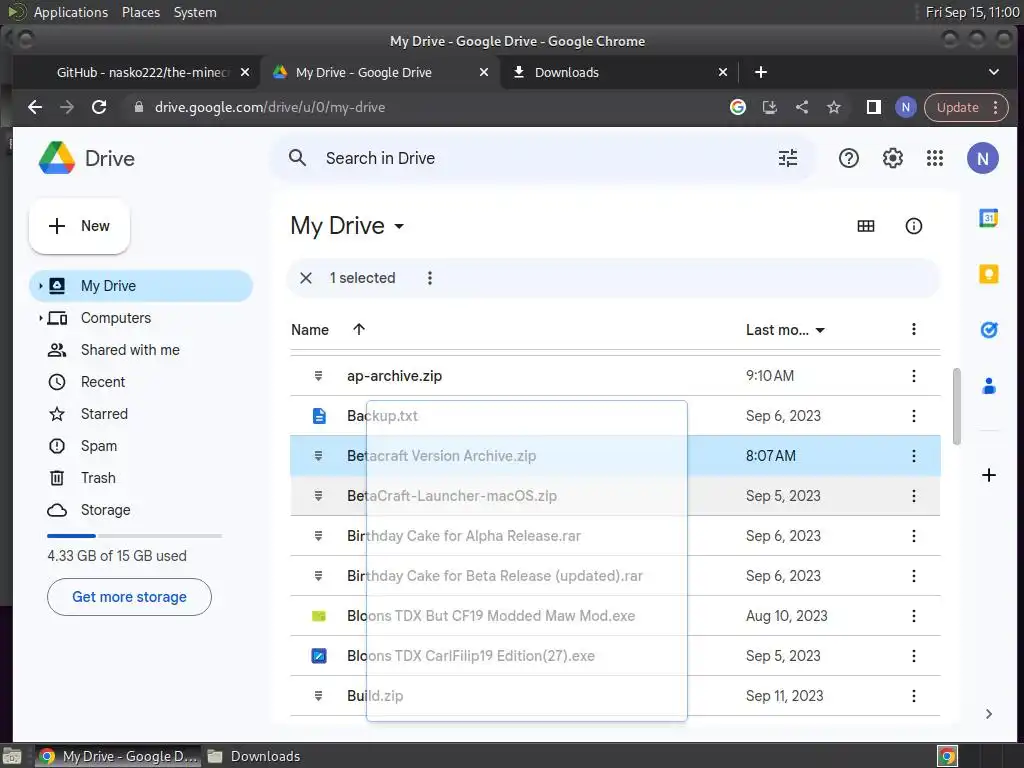Expand My Drive tree in sidebar
Screen dimensions: 1024x768
(x=40, y=286)
